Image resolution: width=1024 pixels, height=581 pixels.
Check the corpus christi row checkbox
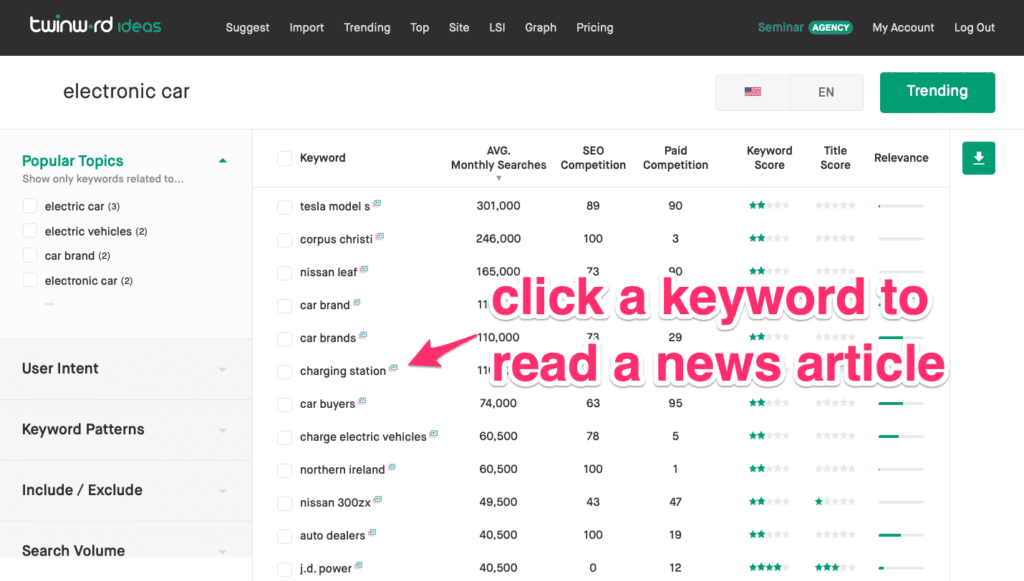[284, 240]
